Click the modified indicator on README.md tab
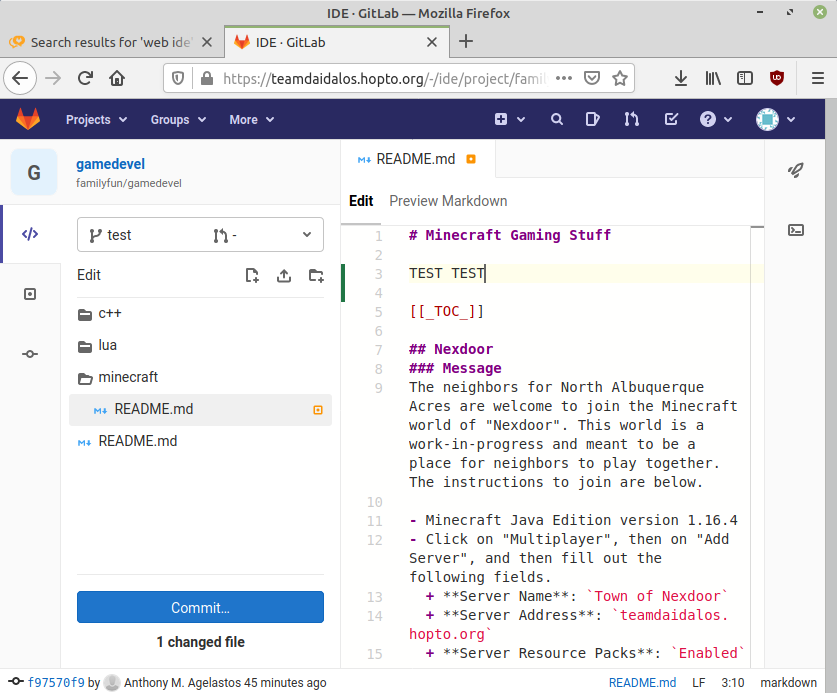The image size is (837, 693). (471, 159)
